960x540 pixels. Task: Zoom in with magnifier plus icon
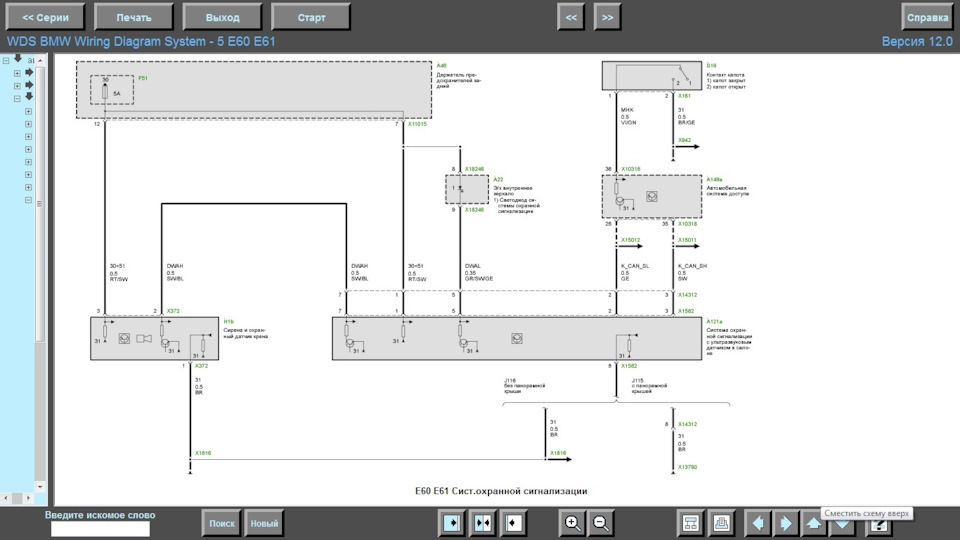(x=572, y=523)
